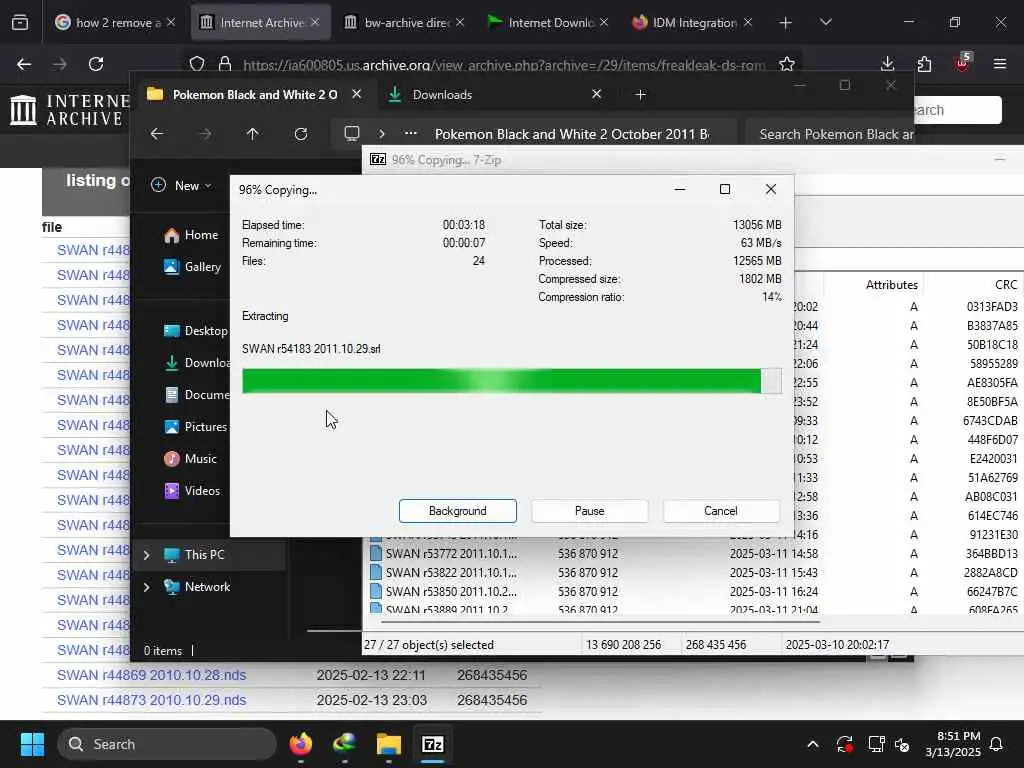1024x768 pixels.
Task: Open SWAN r44873 2010.10.29.nds link
Action: click(x=152, y=700)
